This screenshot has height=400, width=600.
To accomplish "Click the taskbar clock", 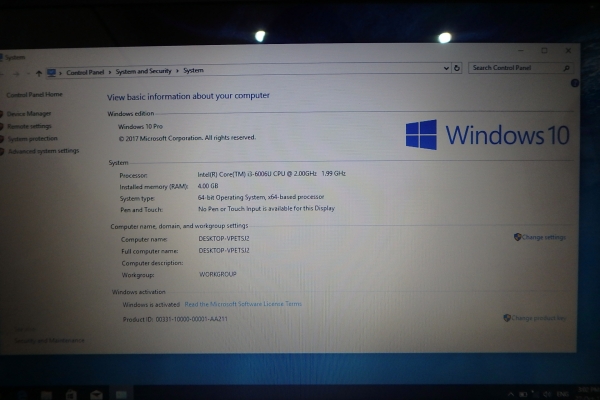I will 588,393.
